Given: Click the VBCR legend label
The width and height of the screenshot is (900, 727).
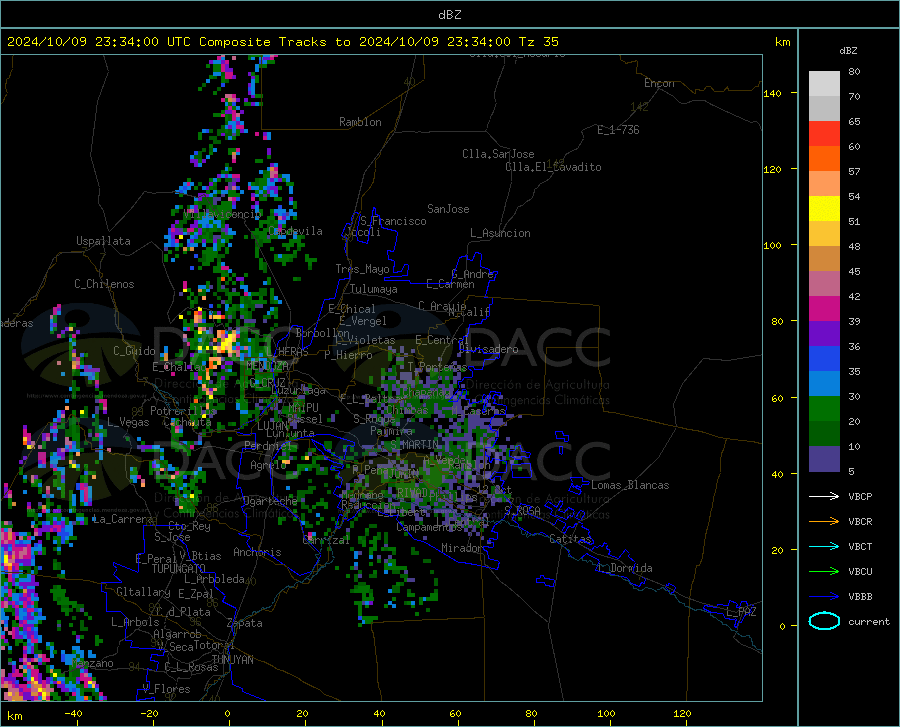Looking at the screenshot, I should tap(860, 522).
